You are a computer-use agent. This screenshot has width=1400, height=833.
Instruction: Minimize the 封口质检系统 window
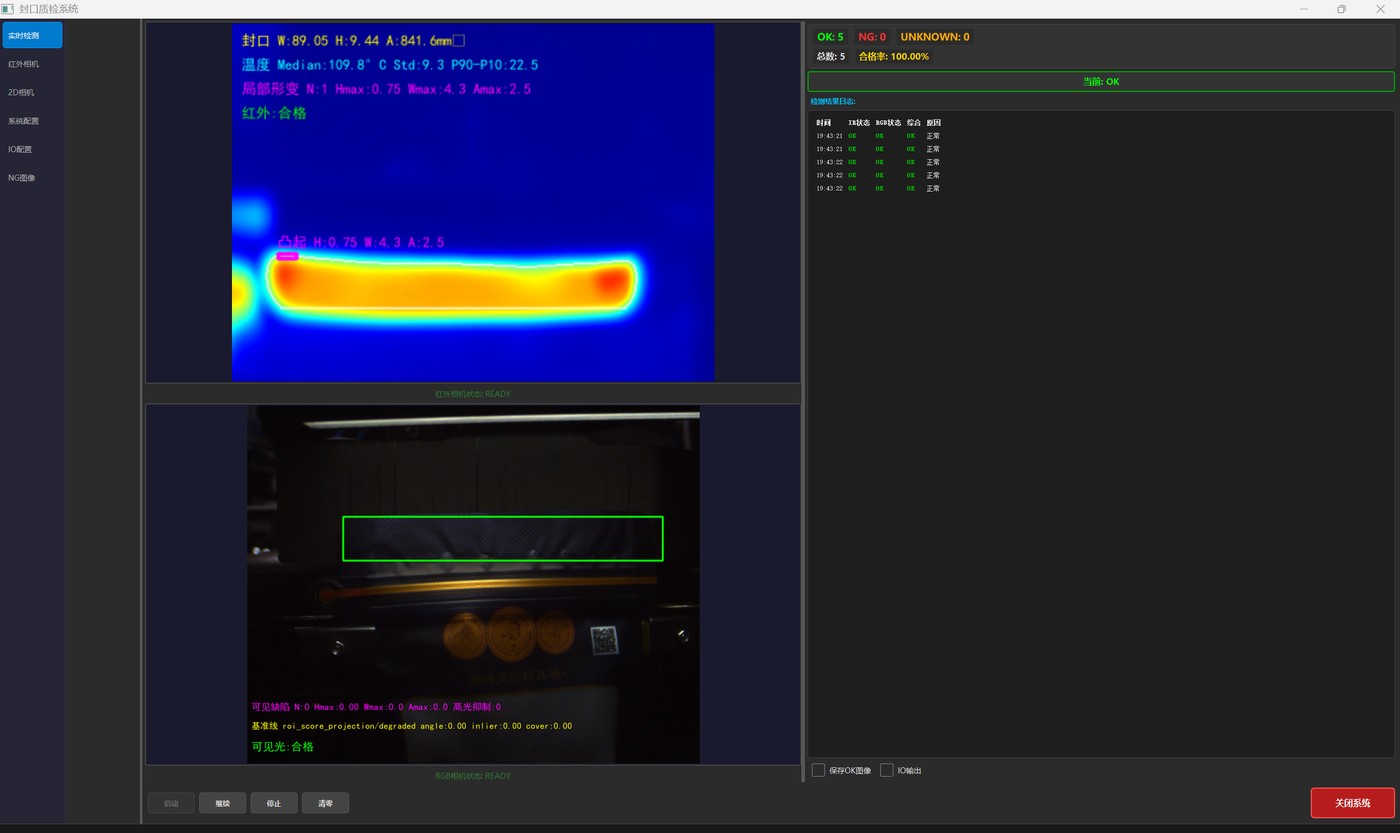click(x=1305, y=9)
